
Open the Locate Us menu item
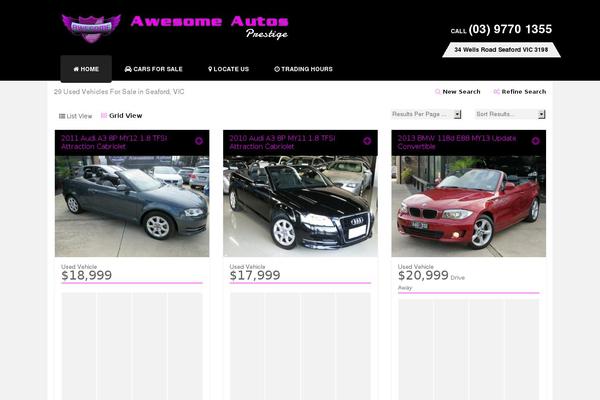[228, 69]
